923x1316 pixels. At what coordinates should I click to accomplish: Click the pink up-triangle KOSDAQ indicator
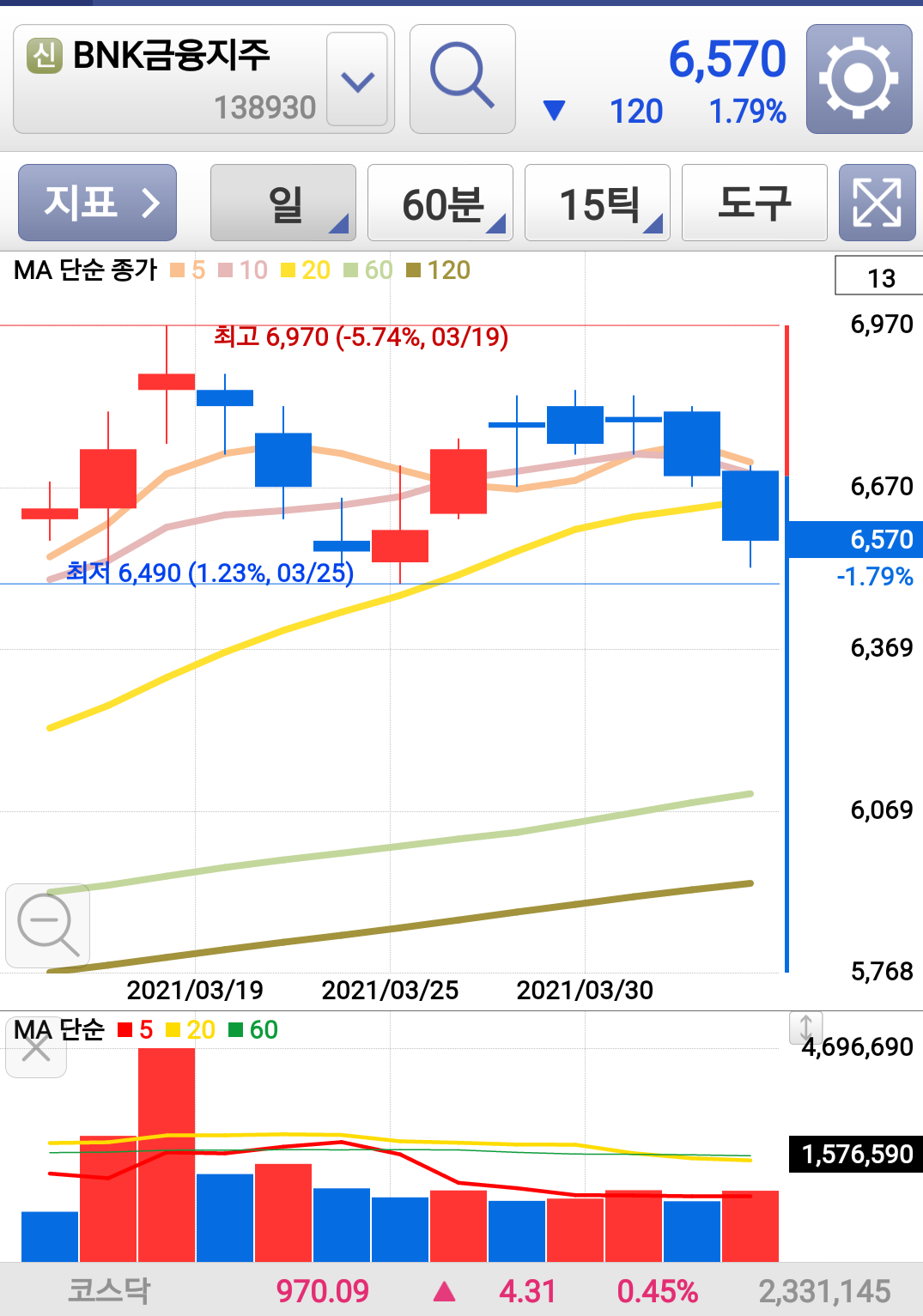444,1290
